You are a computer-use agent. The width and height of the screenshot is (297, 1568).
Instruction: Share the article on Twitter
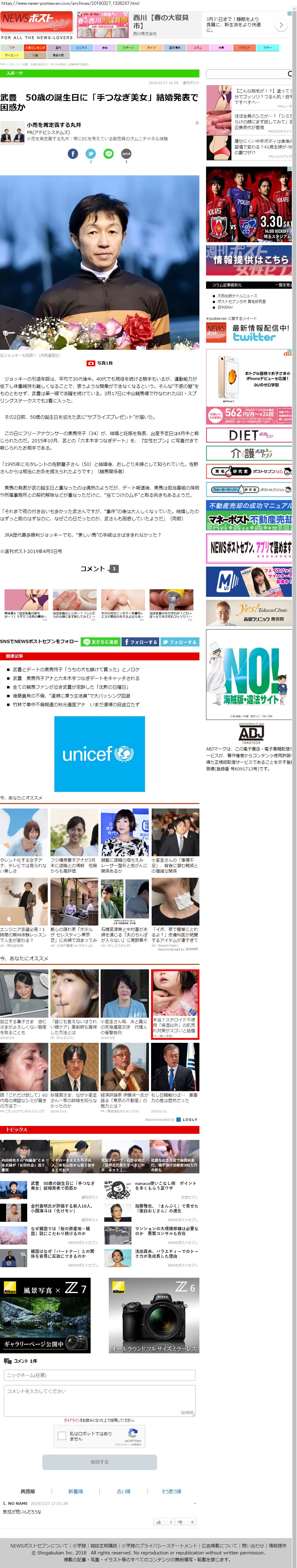[x=91, y=153]
